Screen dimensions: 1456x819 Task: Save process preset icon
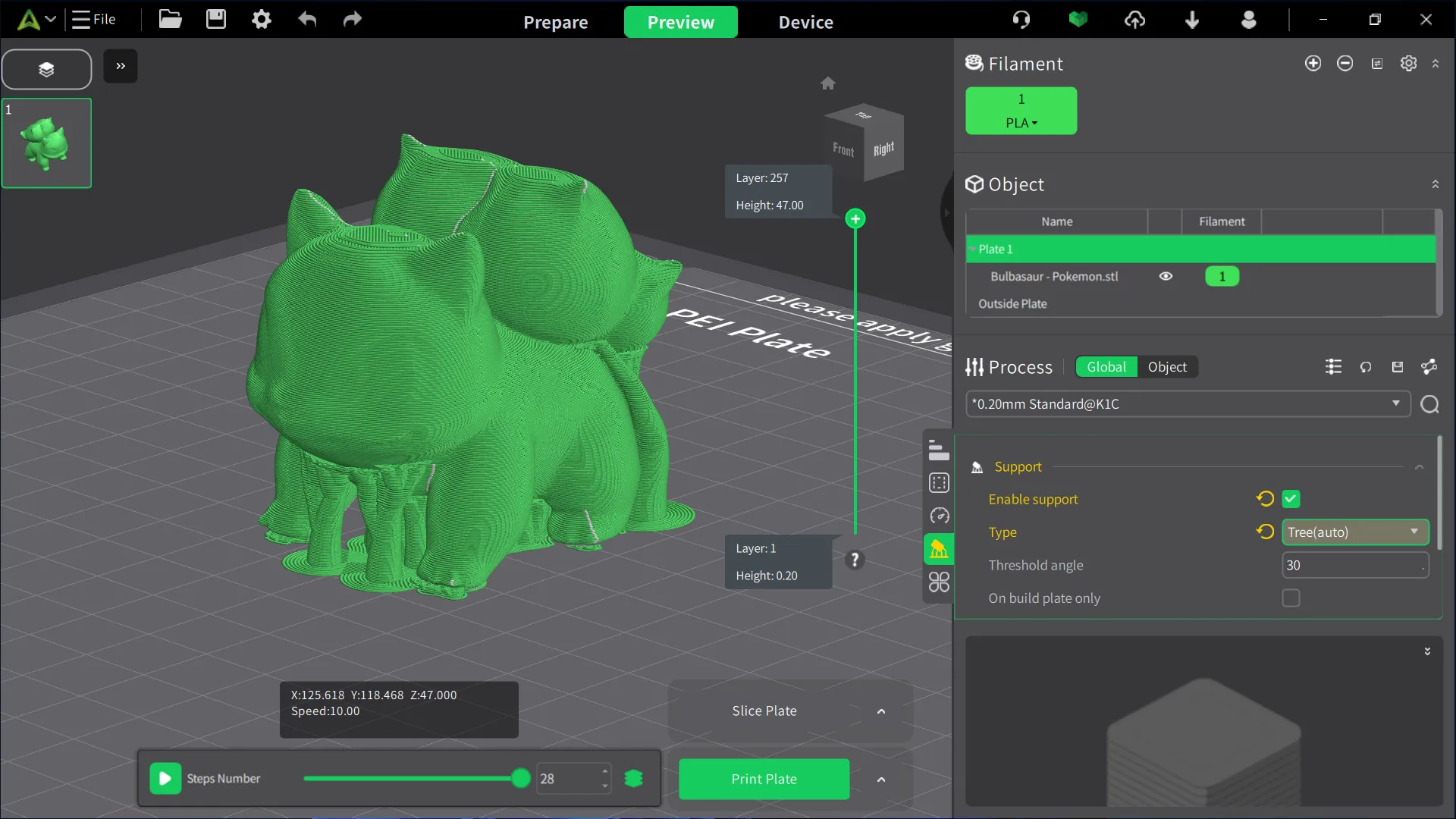click(1398, 367)
